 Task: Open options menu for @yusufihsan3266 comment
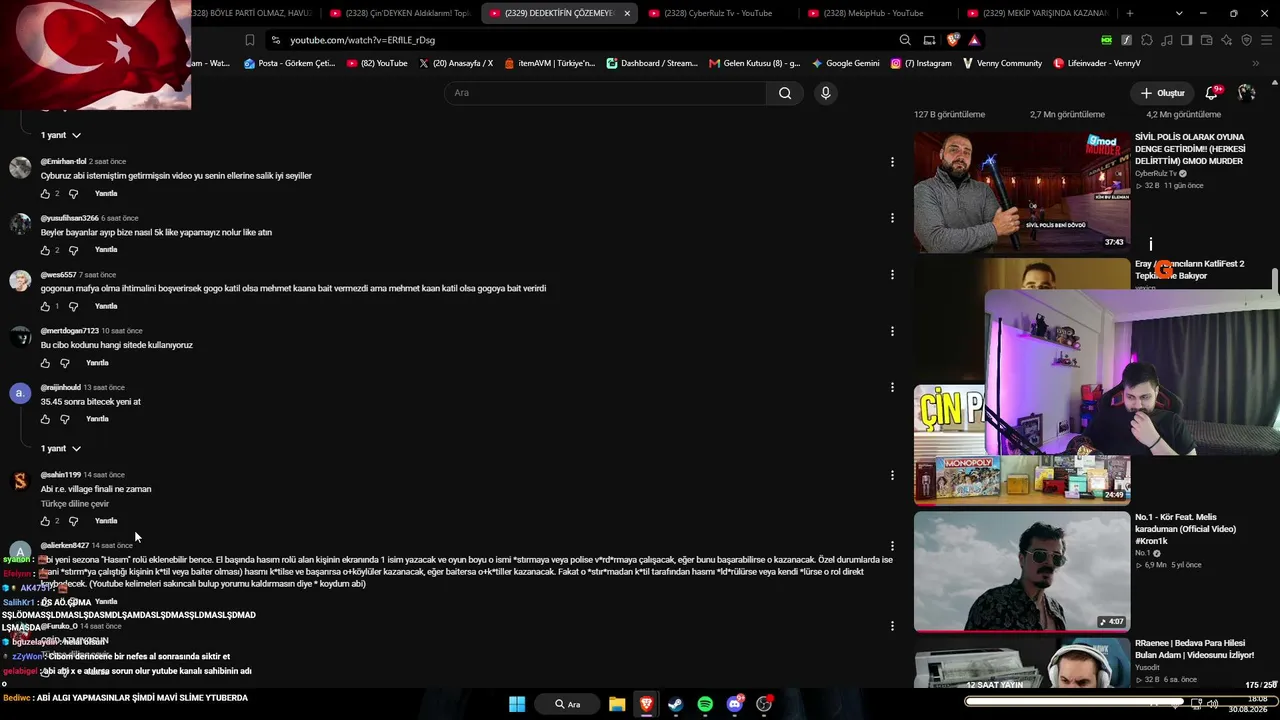[x=892, y=218]
